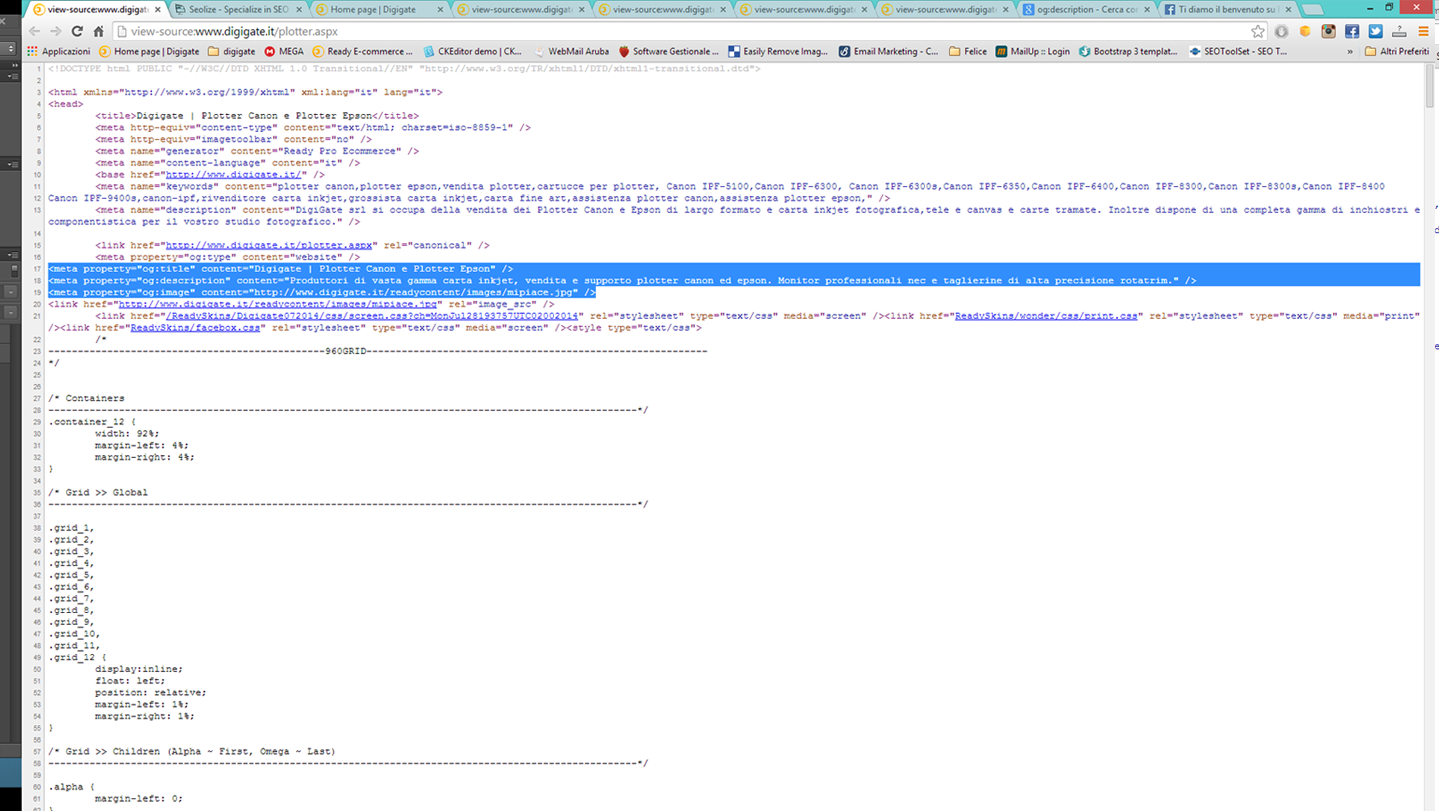Open the Email Marketing bookmark
This screenshot has height=811, width=1439.
point(889,51)
